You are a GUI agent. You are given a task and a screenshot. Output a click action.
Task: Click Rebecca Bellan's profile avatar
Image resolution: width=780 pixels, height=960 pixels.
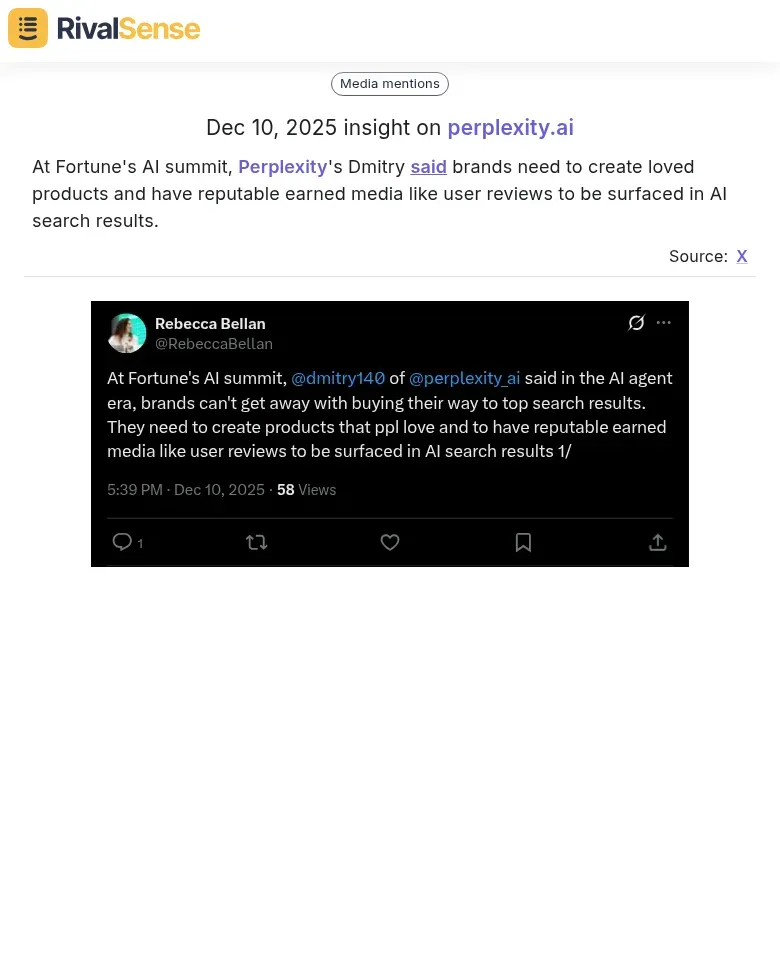[127, 333]
